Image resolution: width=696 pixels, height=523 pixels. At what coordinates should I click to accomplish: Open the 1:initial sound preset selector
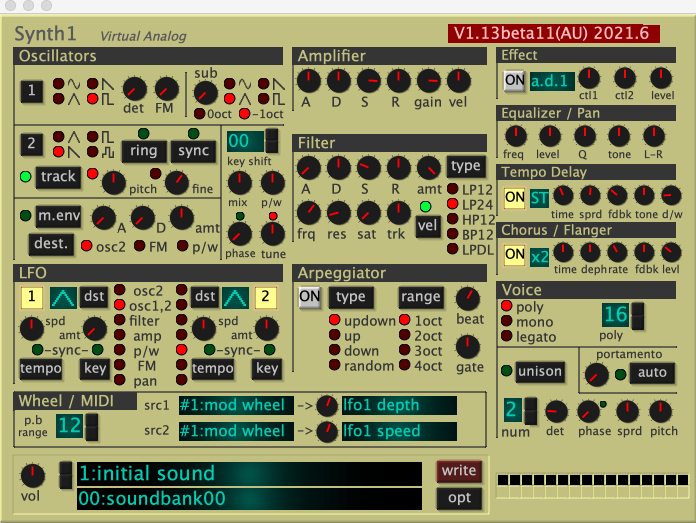point(249,474)
